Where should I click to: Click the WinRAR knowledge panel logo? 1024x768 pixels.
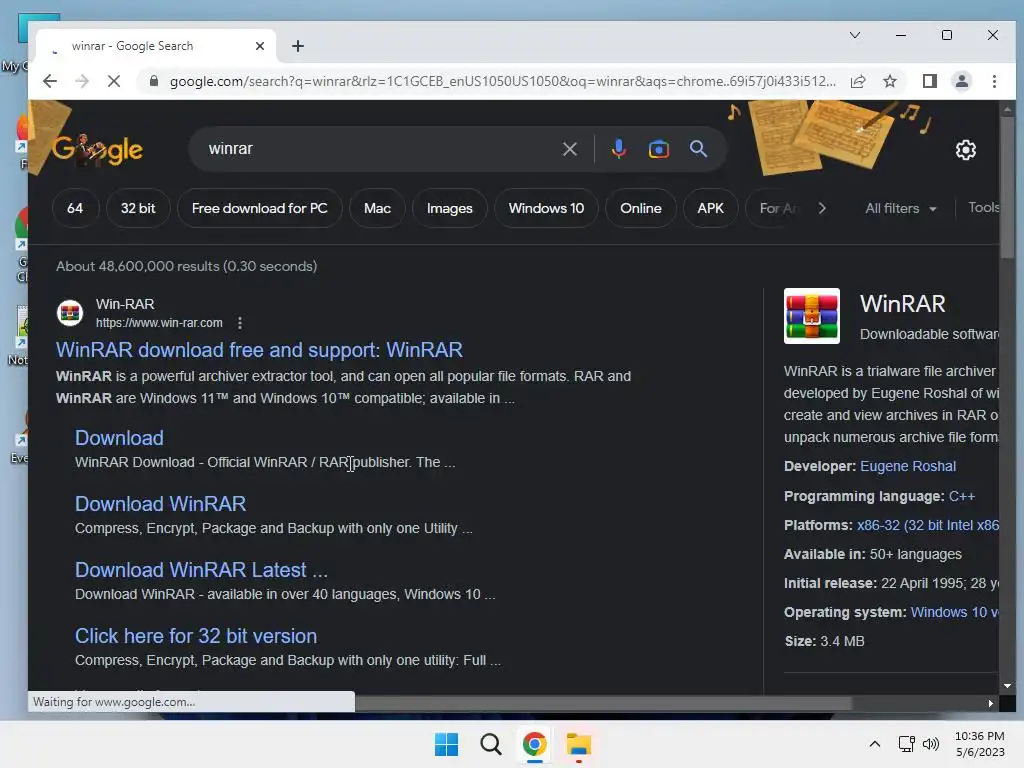811,316
